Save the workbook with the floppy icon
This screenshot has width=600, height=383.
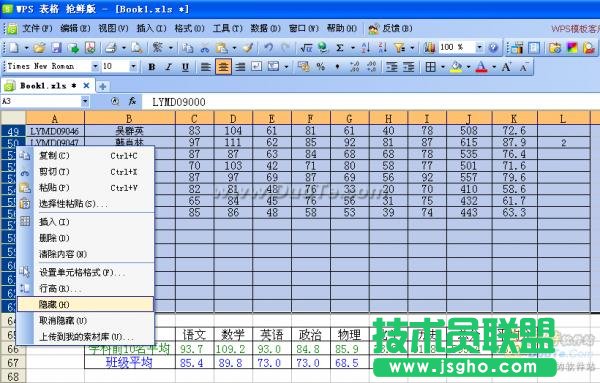click(x=57, y=47)
